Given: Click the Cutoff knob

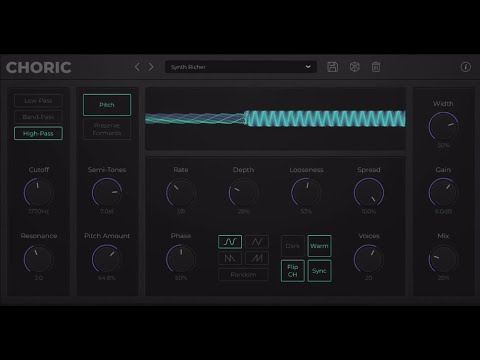Looking at the screenshot, I should tap(38, 192).
